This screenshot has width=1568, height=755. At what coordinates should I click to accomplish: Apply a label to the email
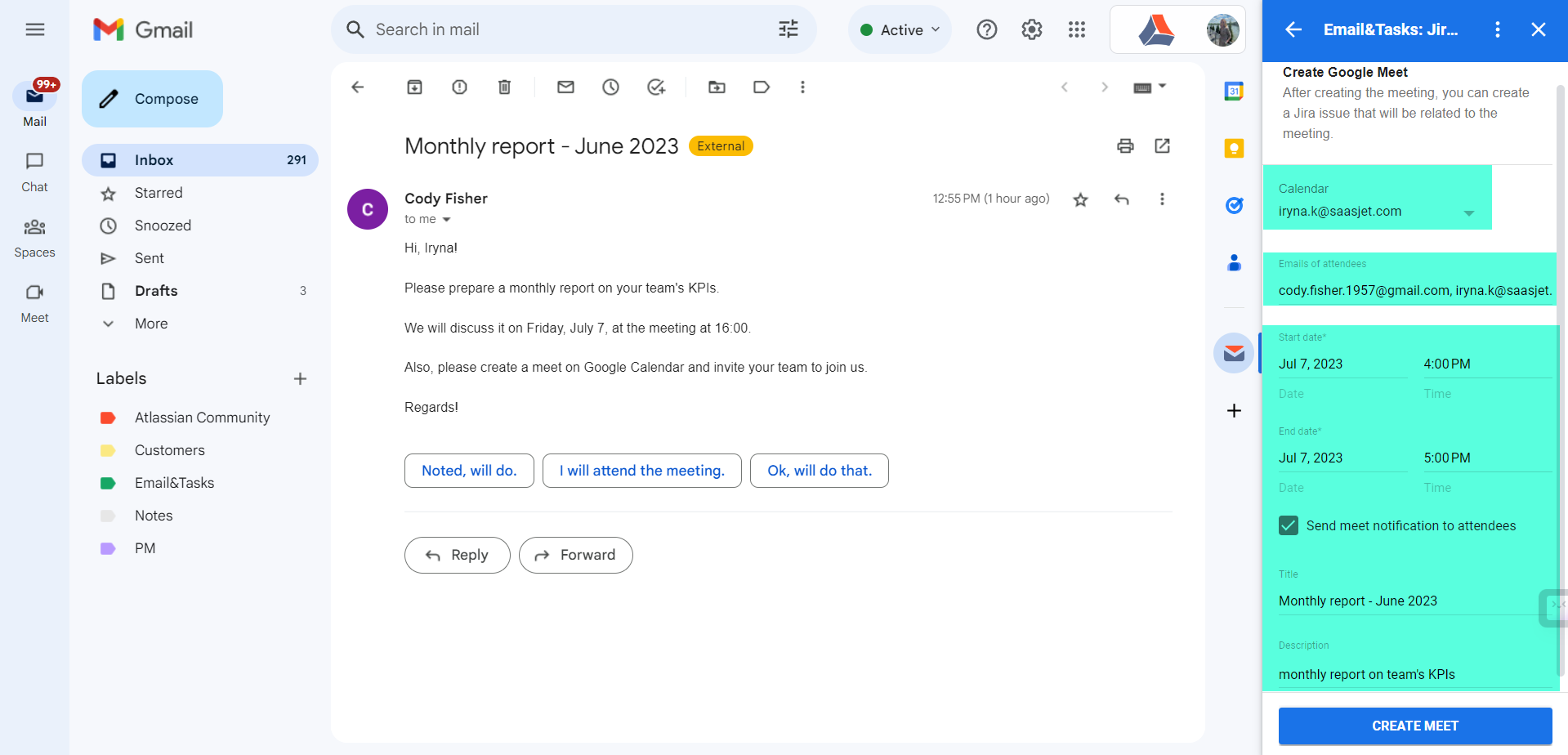[762, 87]
